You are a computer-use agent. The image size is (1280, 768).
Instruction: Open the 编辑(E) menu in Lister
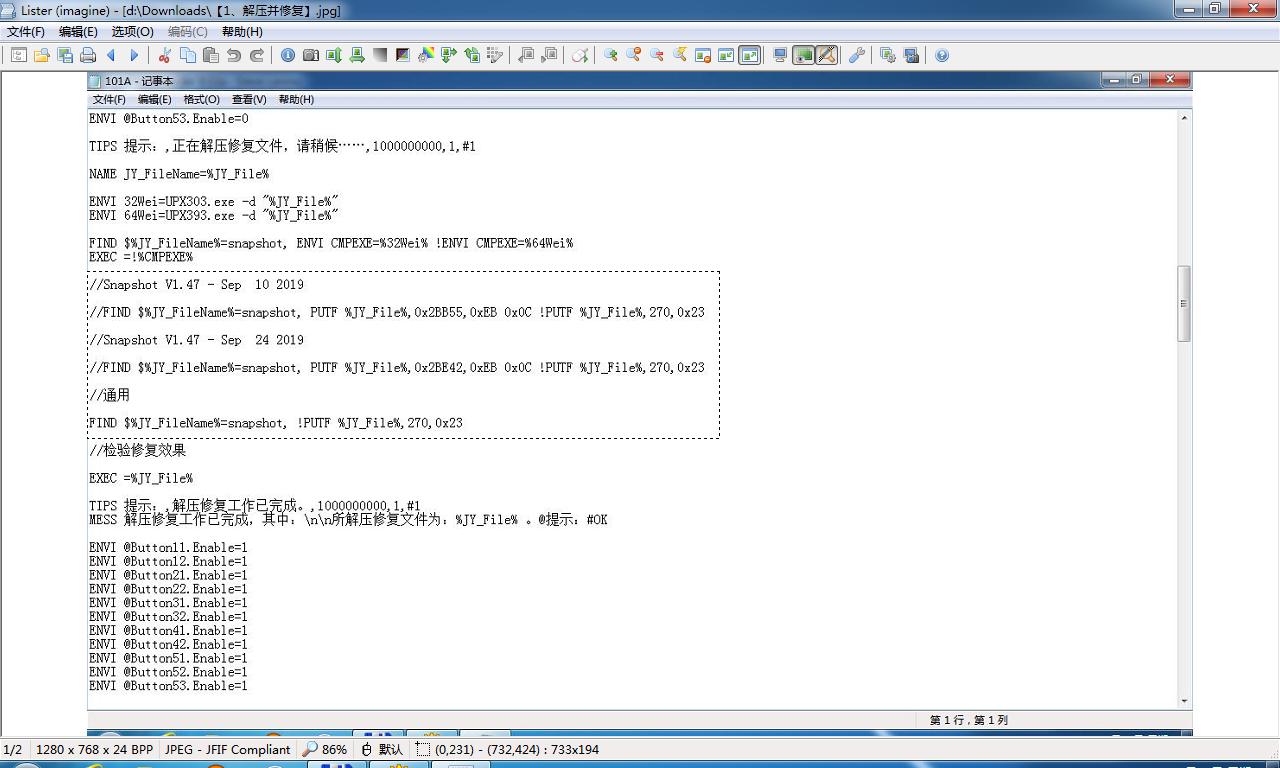click(x=78, y=32)
